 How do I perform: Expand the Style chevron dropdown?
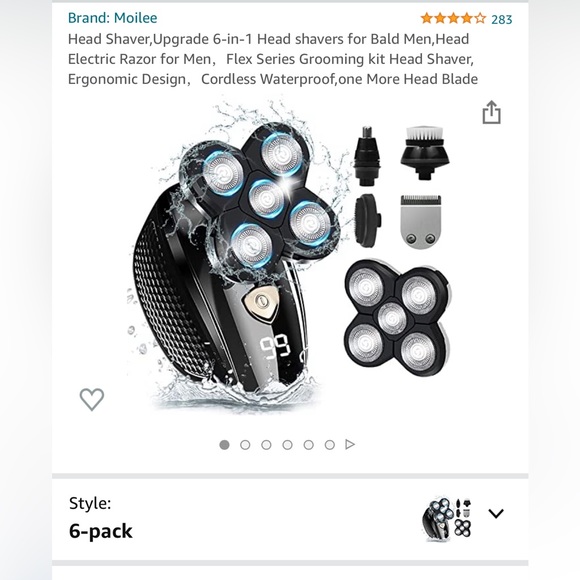[x=496, y=513]
